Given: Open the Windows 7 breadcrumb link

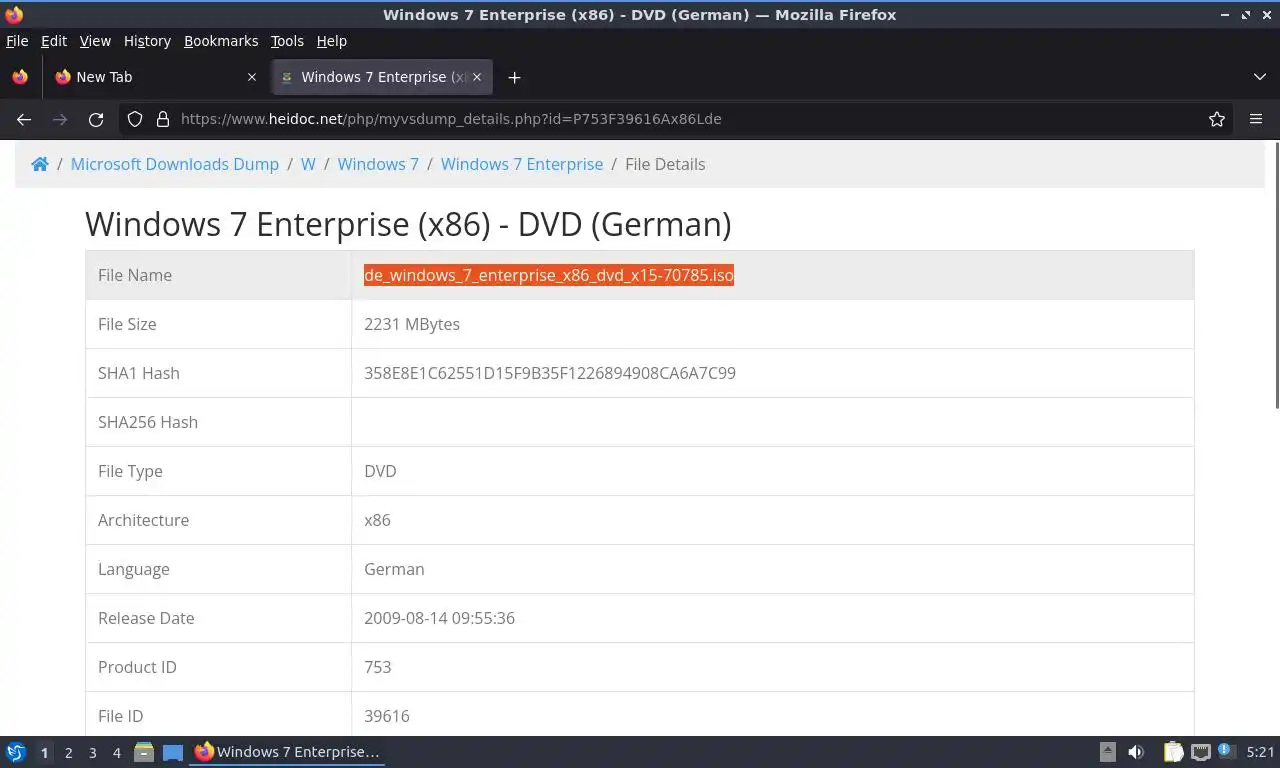Looking at the screenshot, I should 378,164.
